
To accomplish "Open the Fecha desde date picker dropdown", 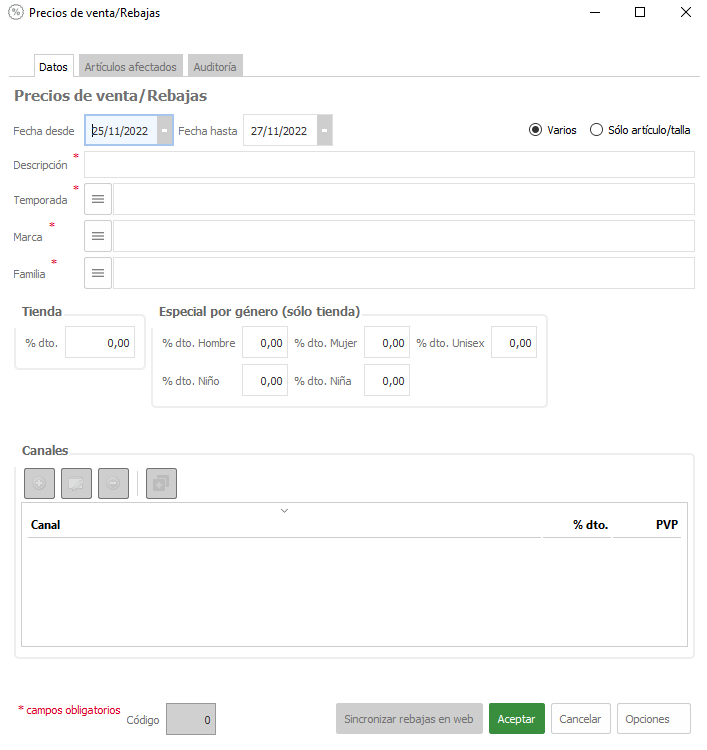I will [164, 130].
